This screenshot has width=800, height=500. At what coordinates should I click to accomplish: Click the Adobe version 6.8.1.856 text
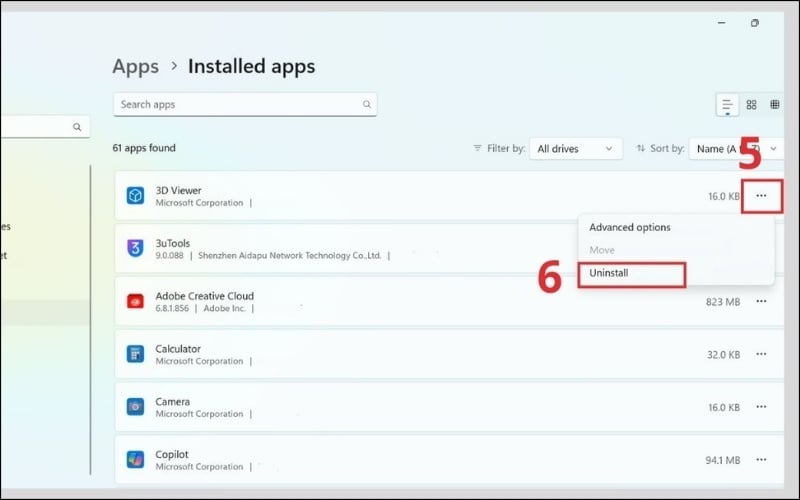click(x=172, y=309)
